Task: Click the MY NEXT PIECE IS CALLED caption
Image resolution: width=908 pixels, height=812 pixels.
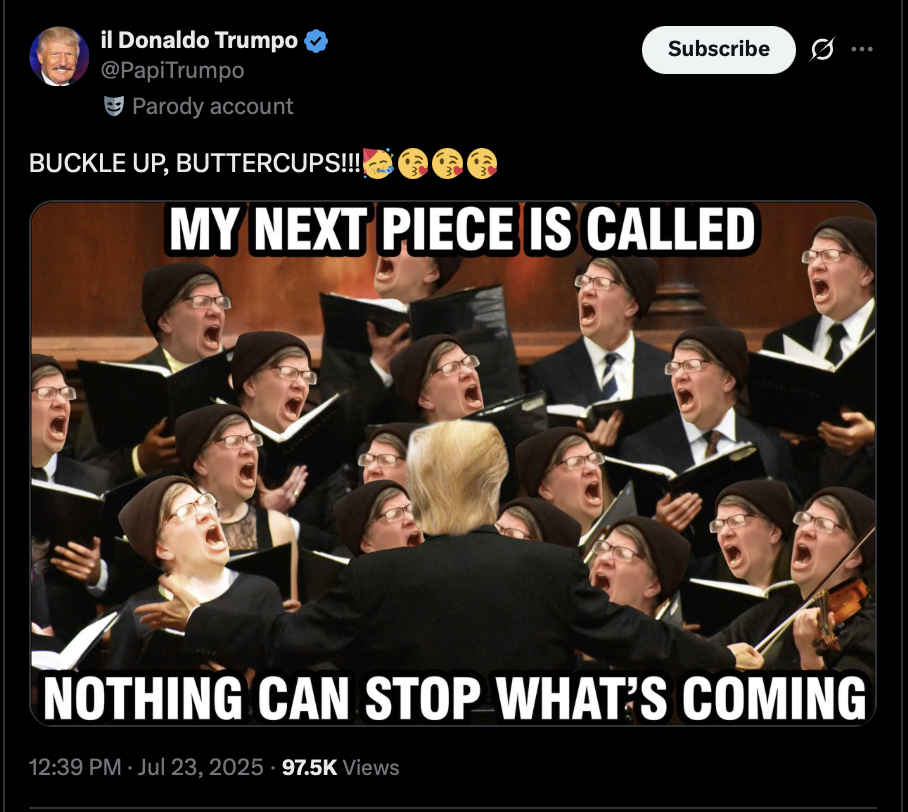Action: pyautogui.click(x=462, y=229)
